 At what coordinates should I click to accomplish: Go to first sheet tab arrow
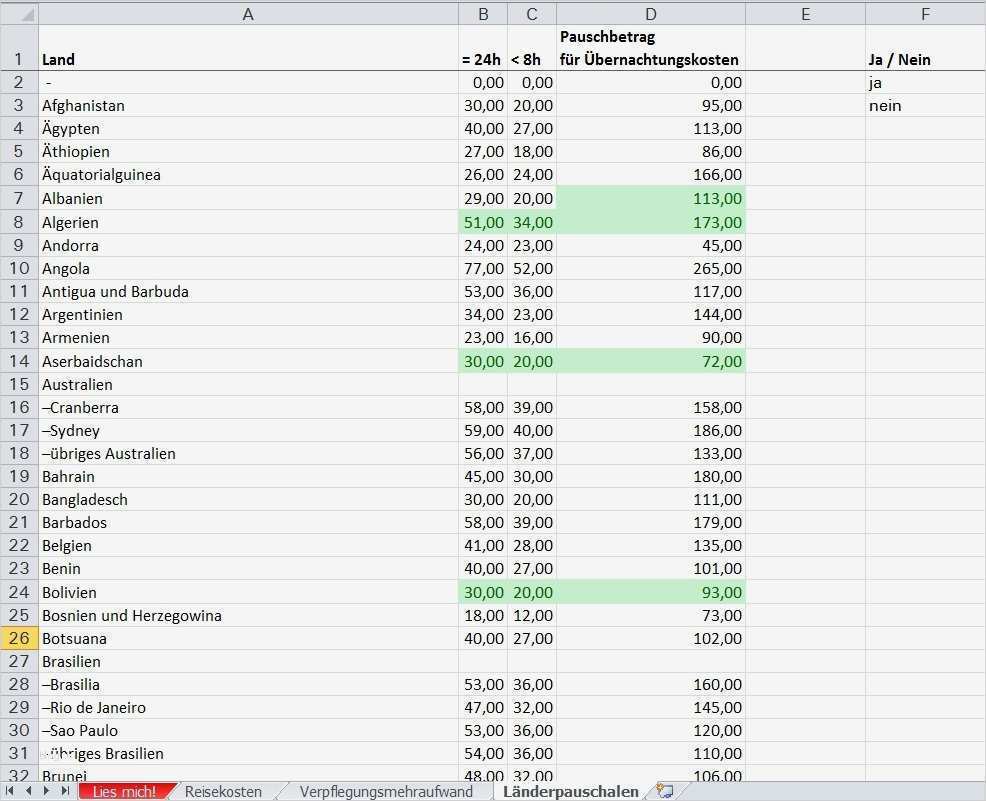[9, 791]
